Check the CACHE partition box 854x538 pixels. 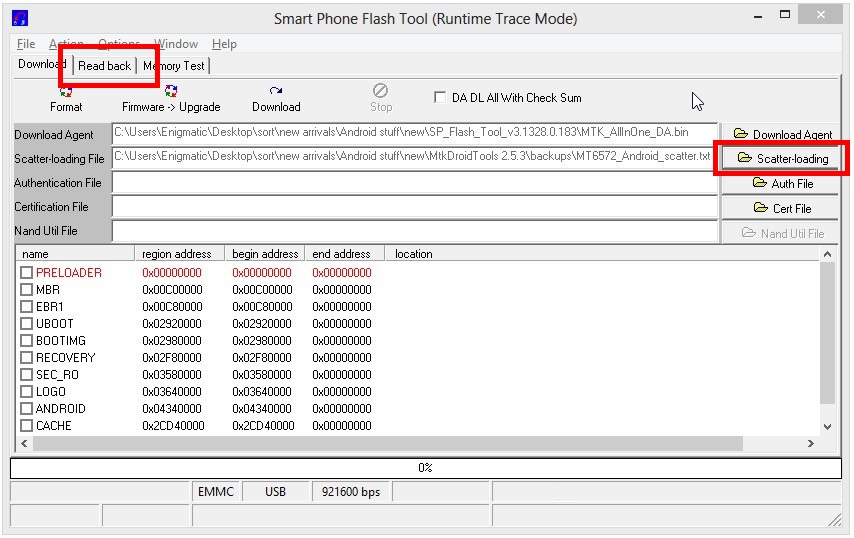pyautogui.click(x=26, y=425)
